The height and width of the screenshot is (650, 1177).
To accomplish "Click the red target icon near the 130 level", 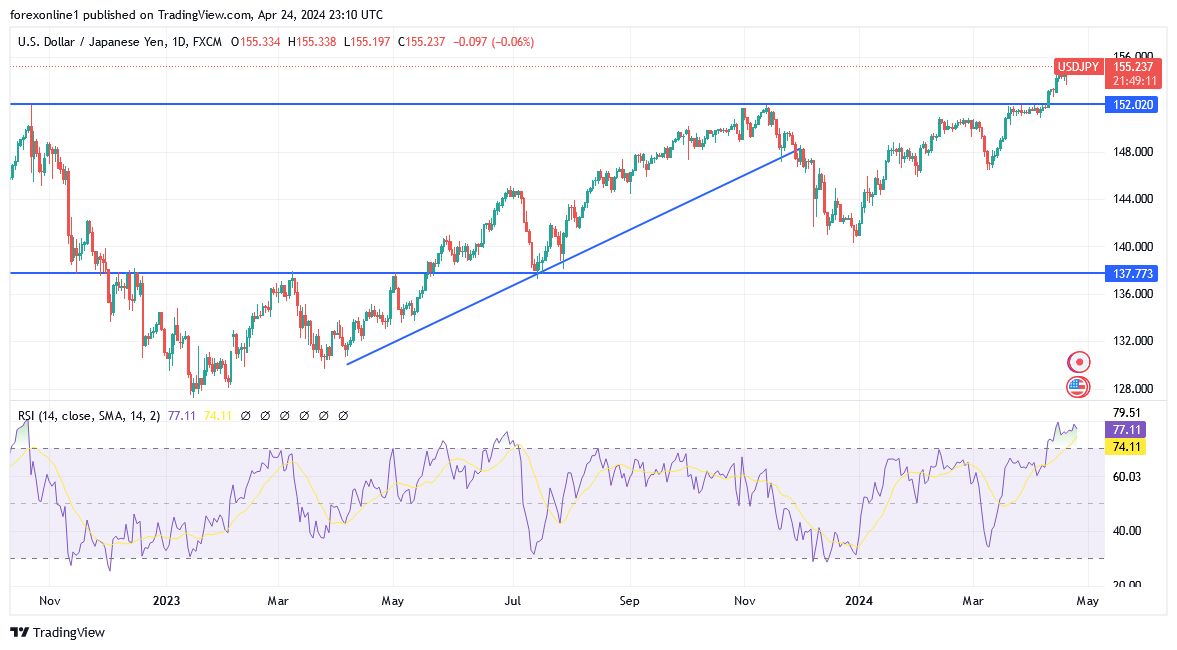I will click(1080, 360).
